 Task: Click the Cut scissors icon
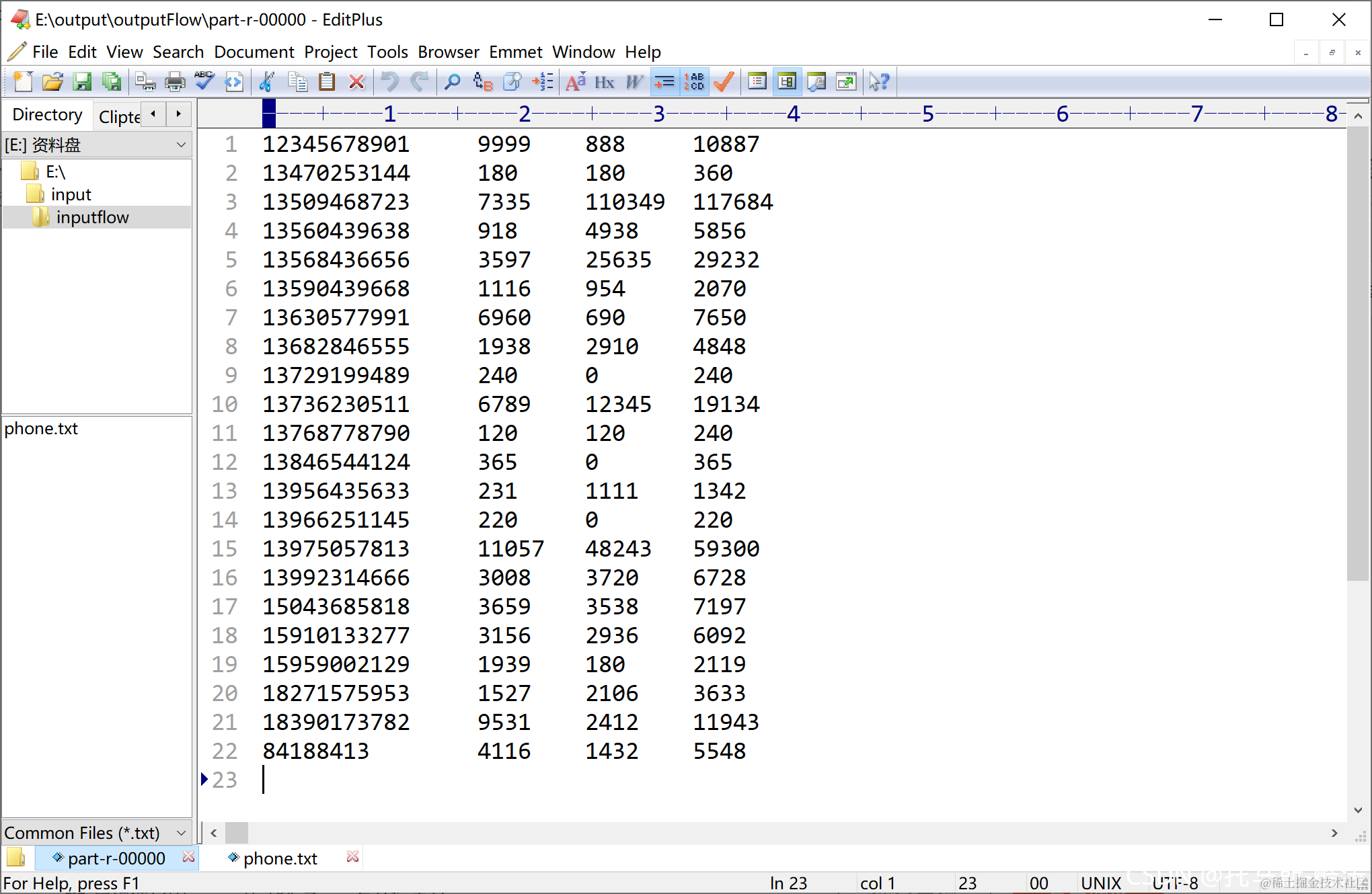point(267,82)
